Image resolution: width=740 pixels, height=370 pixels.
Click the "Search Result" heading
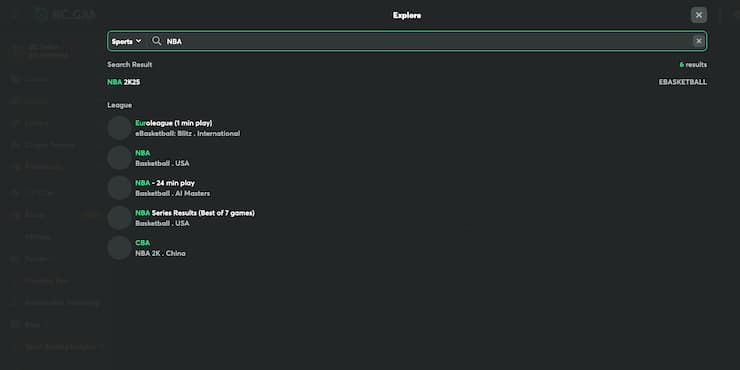pyautogui.click(x=130, y=65)
